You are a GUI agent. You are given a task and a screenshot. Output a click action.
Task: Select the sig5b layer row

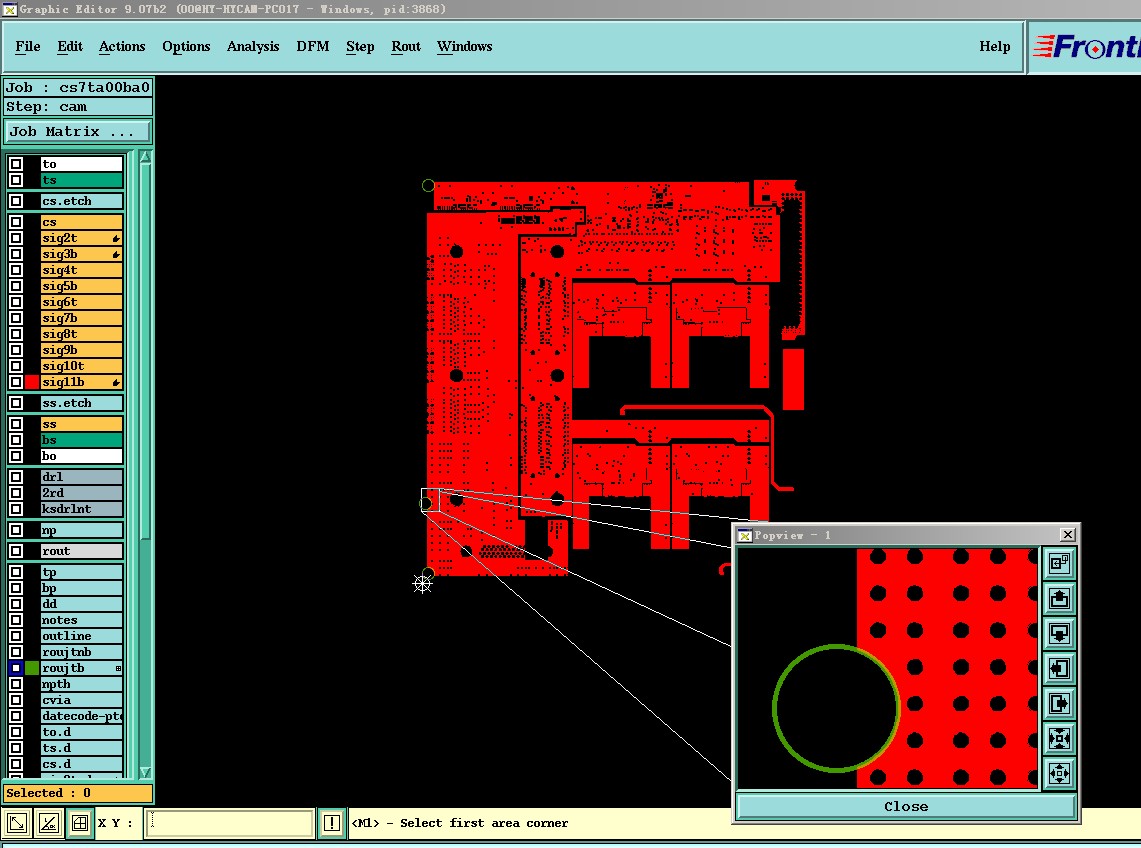coord(82,286)
